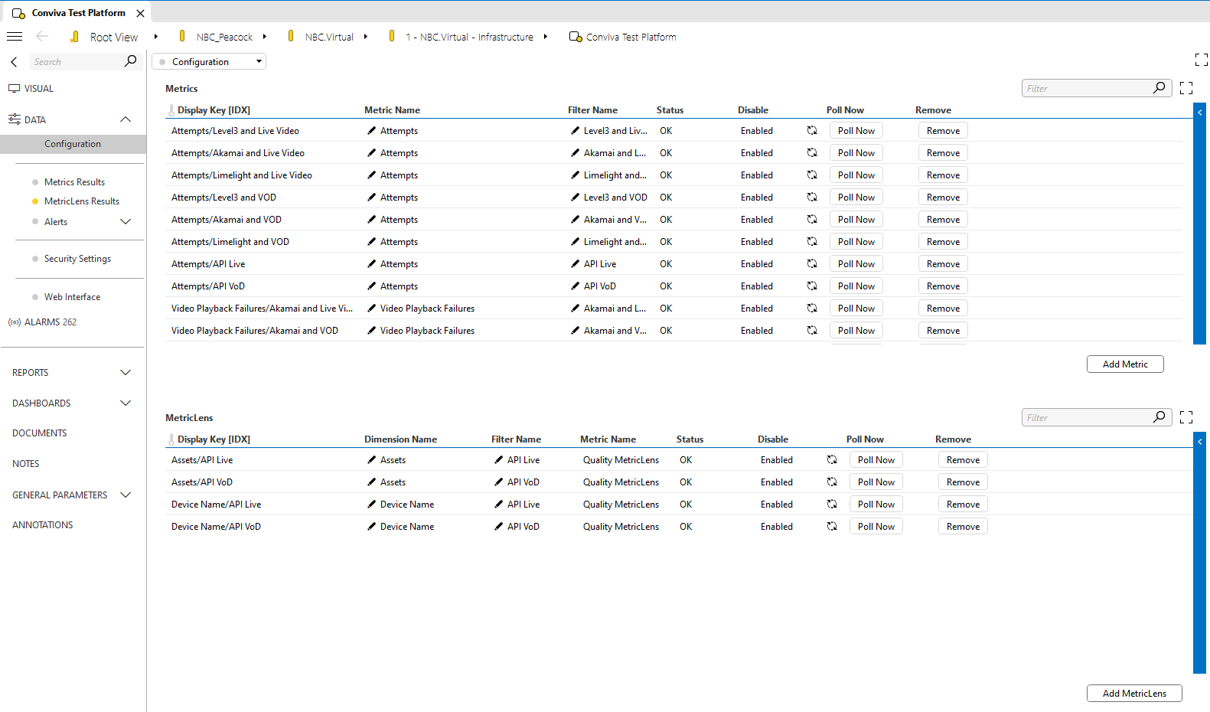Open Security Settings
This screenshot has width=1210, height=712.
click(77, 259)
